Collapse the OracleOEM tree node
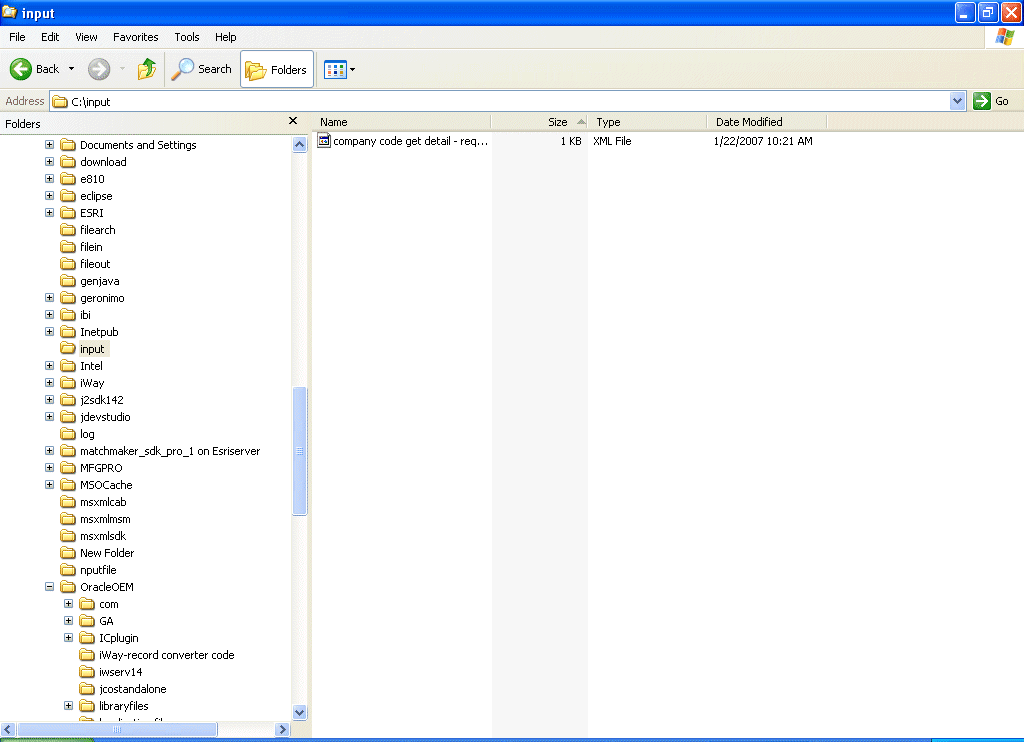 tap(49, 586)
